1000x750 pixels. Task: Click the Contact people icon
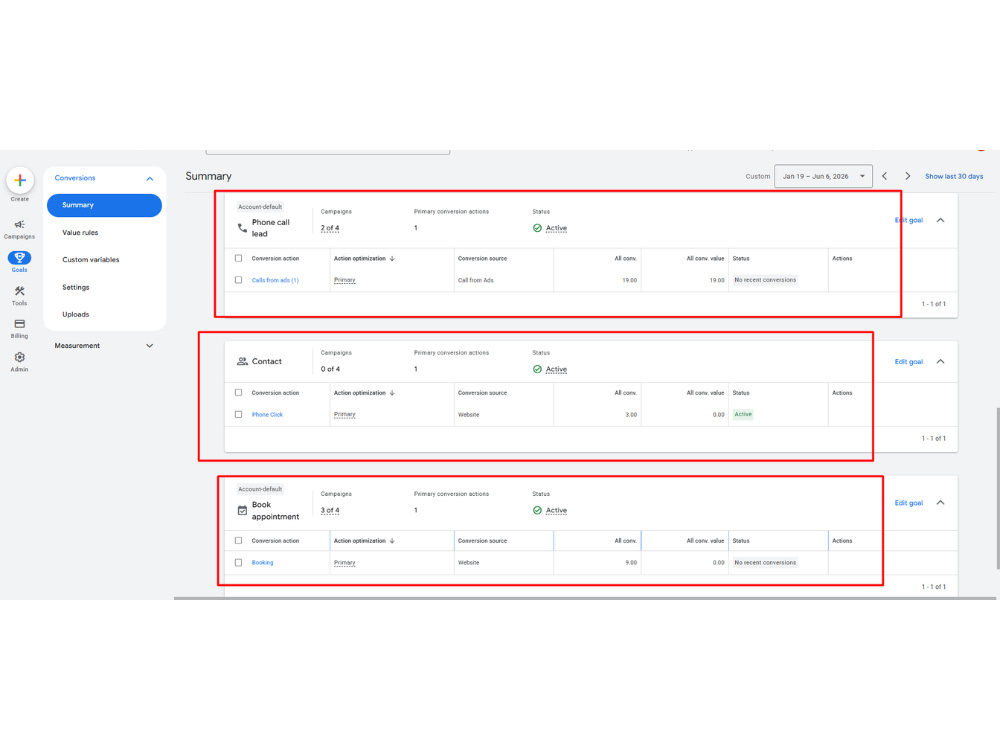(x=242, y=361)
